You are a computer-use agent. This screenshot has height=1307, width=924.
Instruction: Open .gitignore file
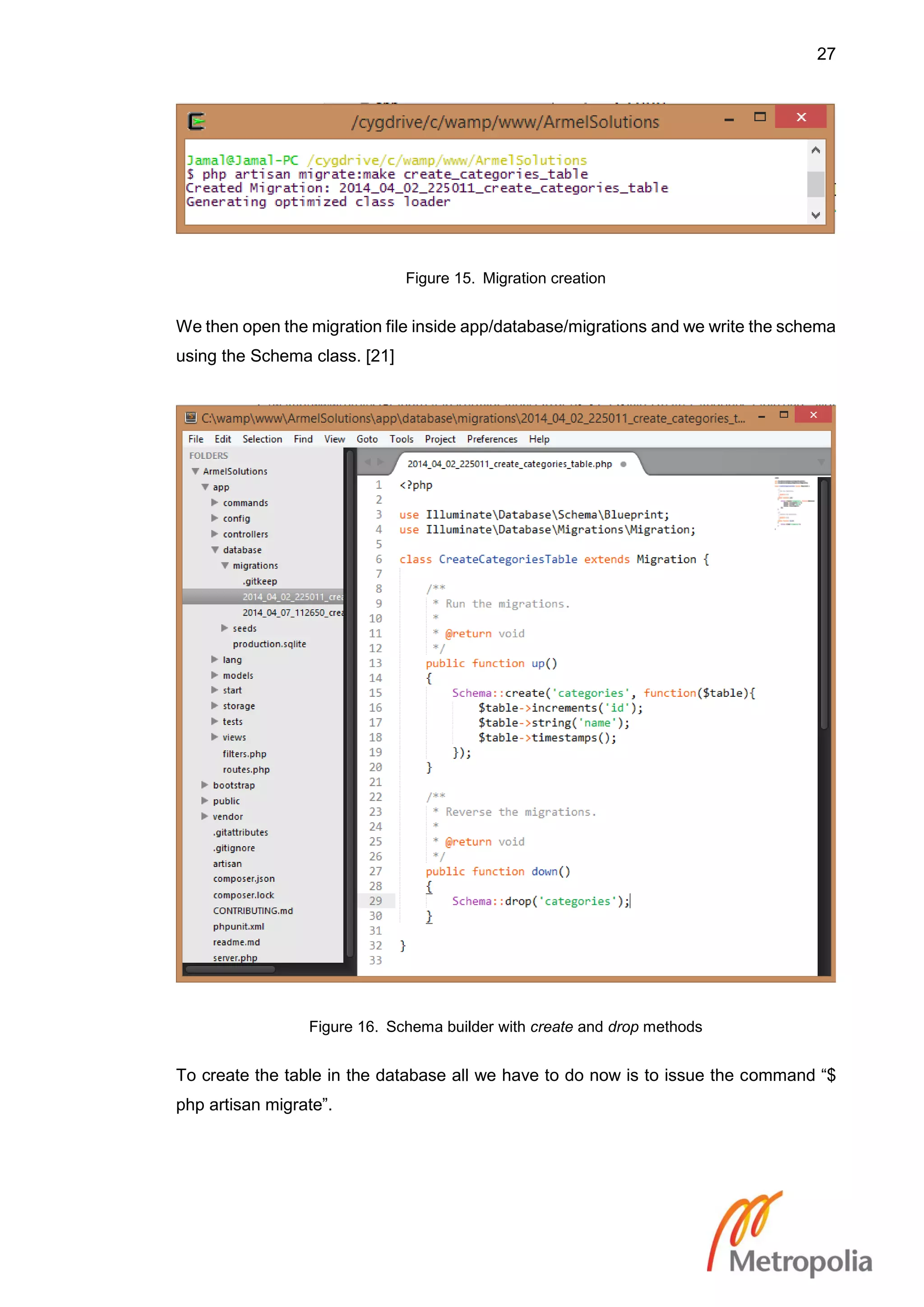(x=234, y=848)
